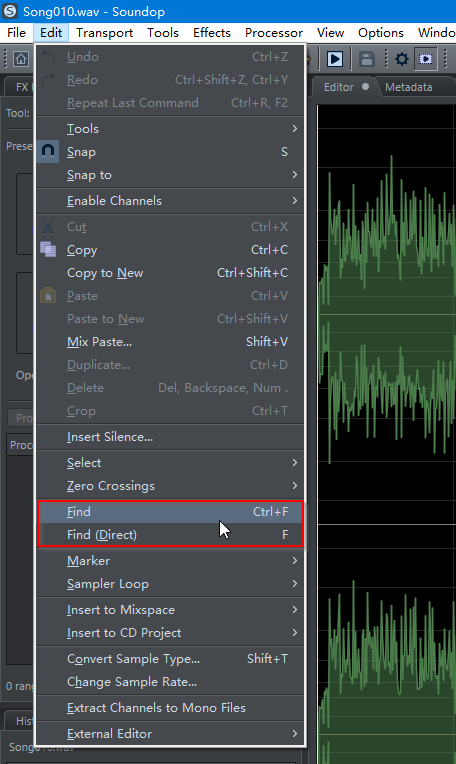Expand the Marker submenu

pos(170,561)
